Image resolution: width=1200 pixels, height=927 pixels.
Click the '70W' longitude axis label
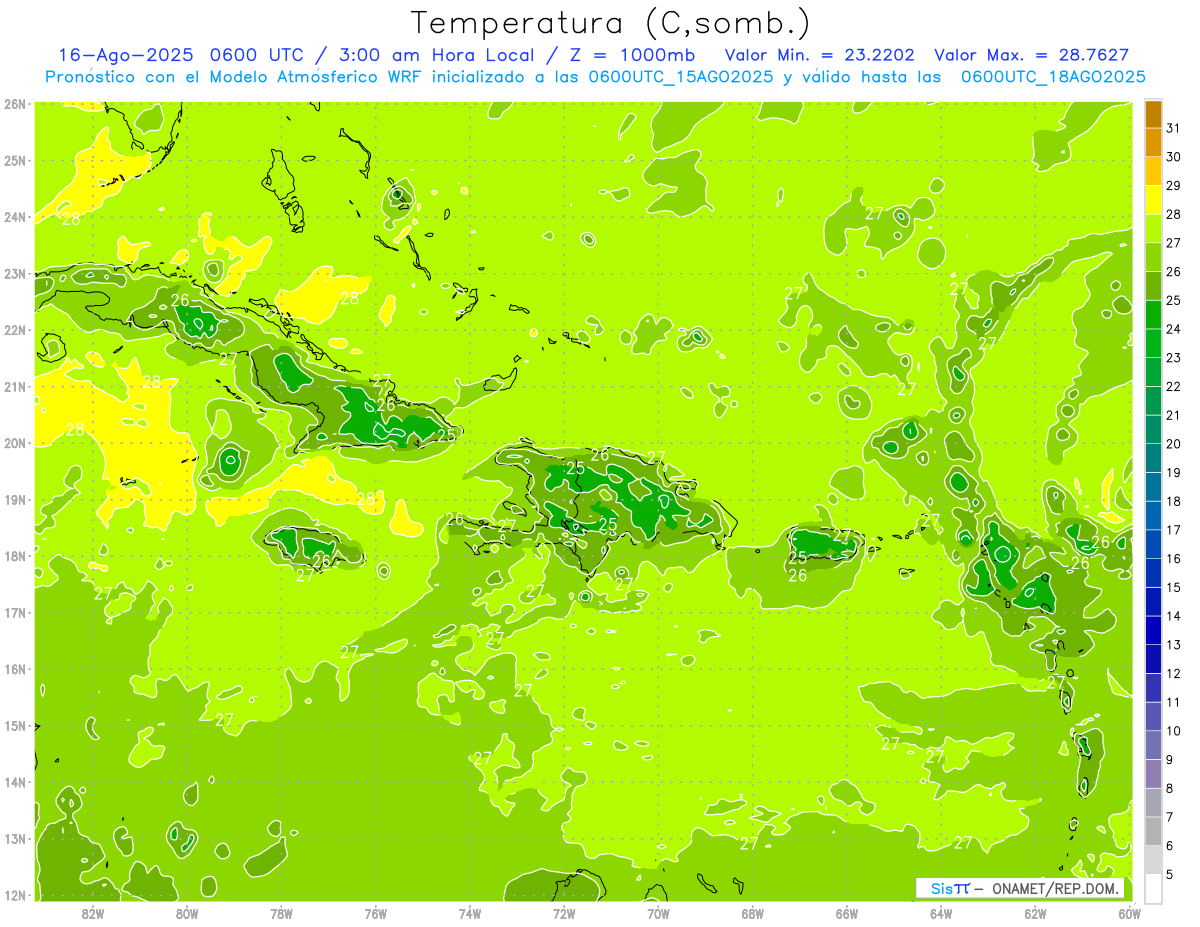click(x=658, y=913)
